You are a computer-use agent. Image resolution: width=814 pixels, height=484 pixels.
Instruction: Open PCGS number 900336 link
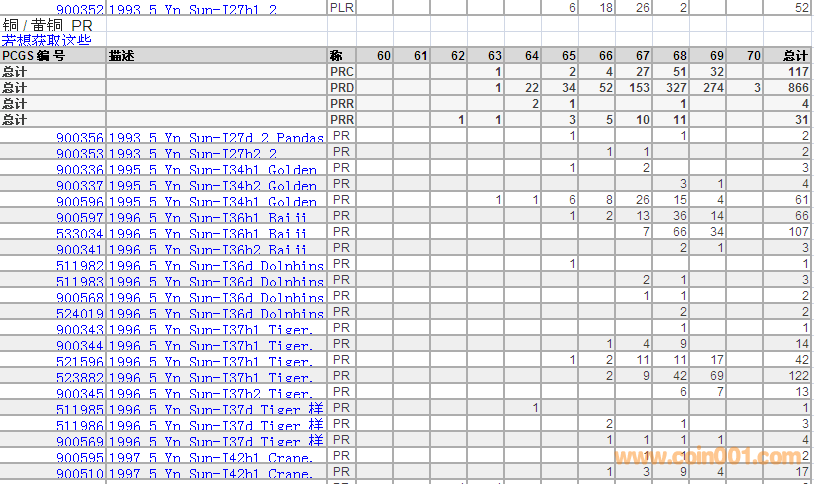click(80, 169)
